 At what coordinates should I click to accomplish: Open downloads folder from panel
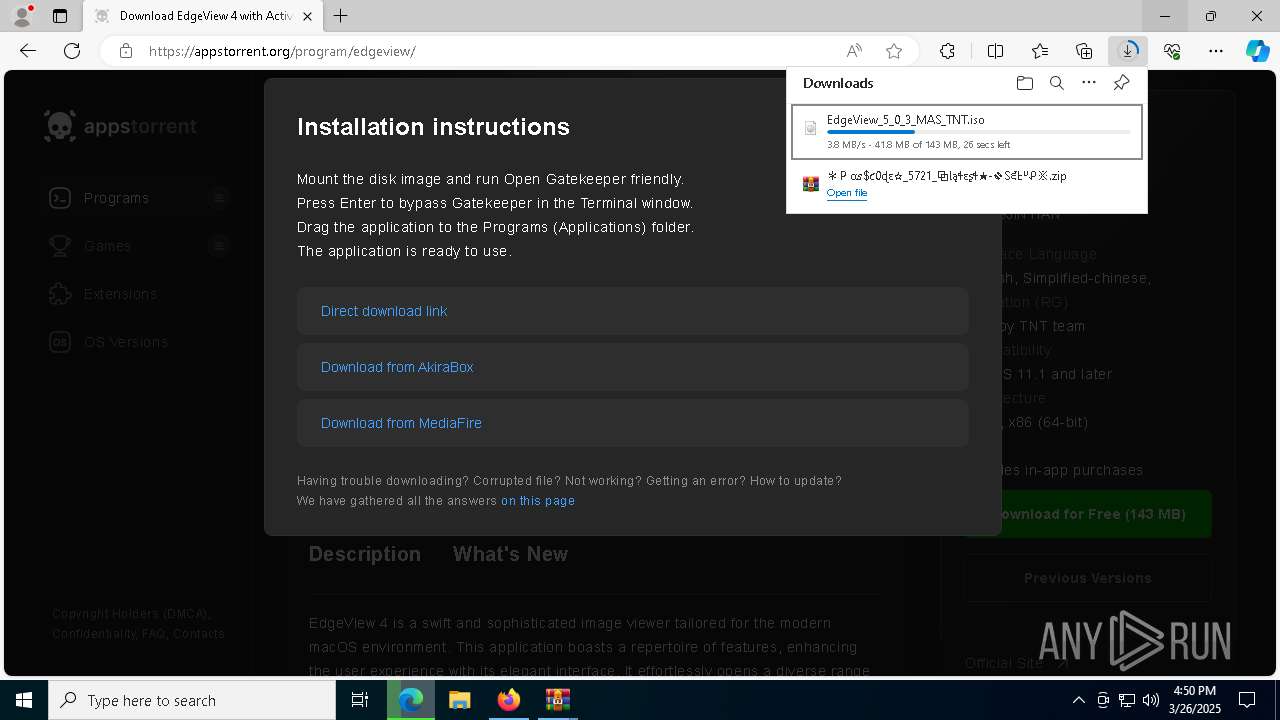tap(1024, 83)
